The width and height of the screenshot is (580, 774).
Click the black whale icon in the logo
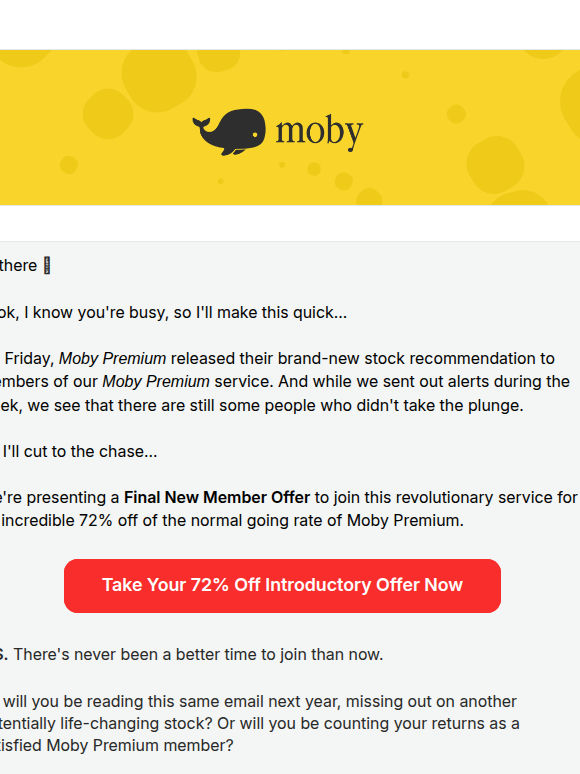pos(229,132)
